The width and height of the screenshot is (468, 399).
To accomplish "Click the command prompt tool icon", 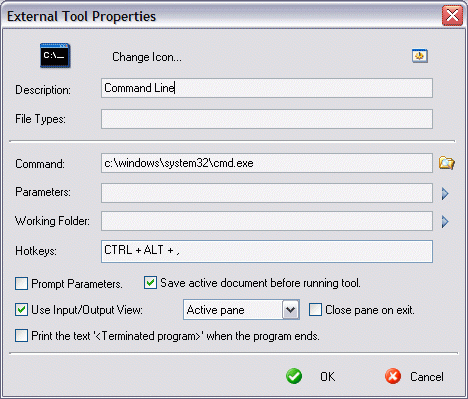I will coord(55,55).
